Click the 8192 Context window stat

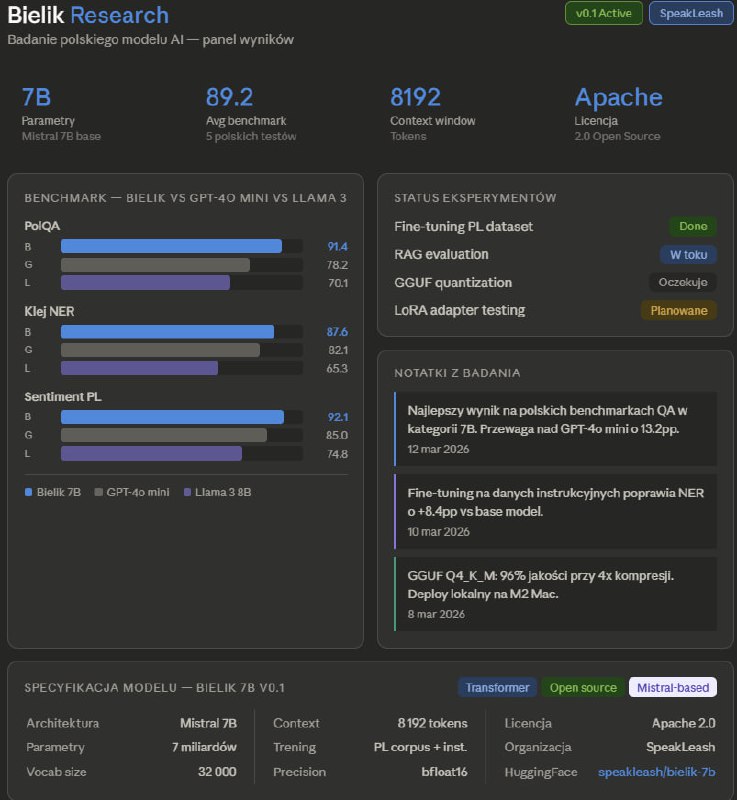tap(415, 97)
